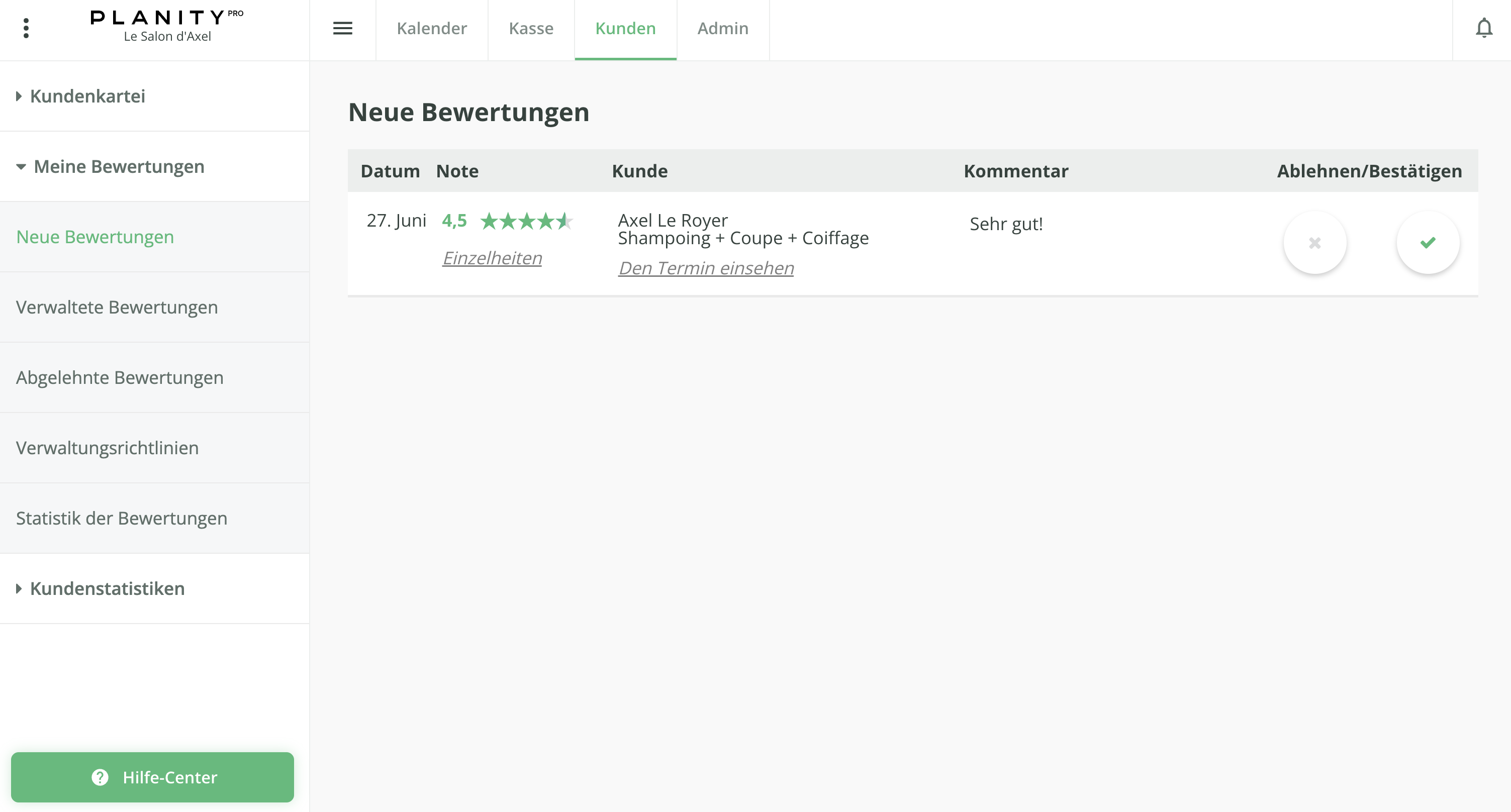Image resolution: width=1511 pixels, height=812 pixels.
Task: Click the Planity Pro logo
Action: (x=166, y=26)
